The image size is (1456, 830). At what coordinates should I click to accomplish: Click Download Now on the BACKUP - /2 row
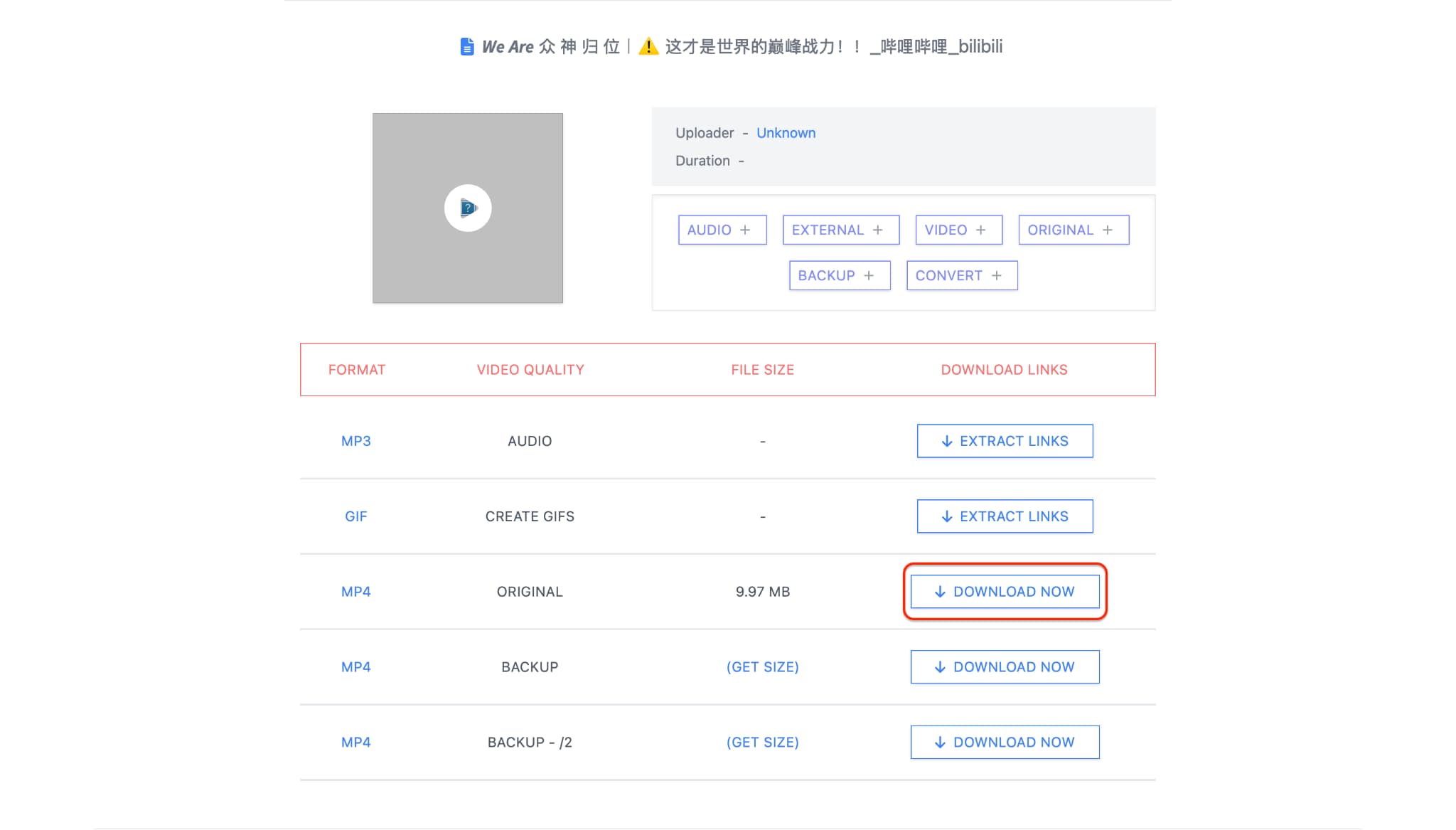1005,742
